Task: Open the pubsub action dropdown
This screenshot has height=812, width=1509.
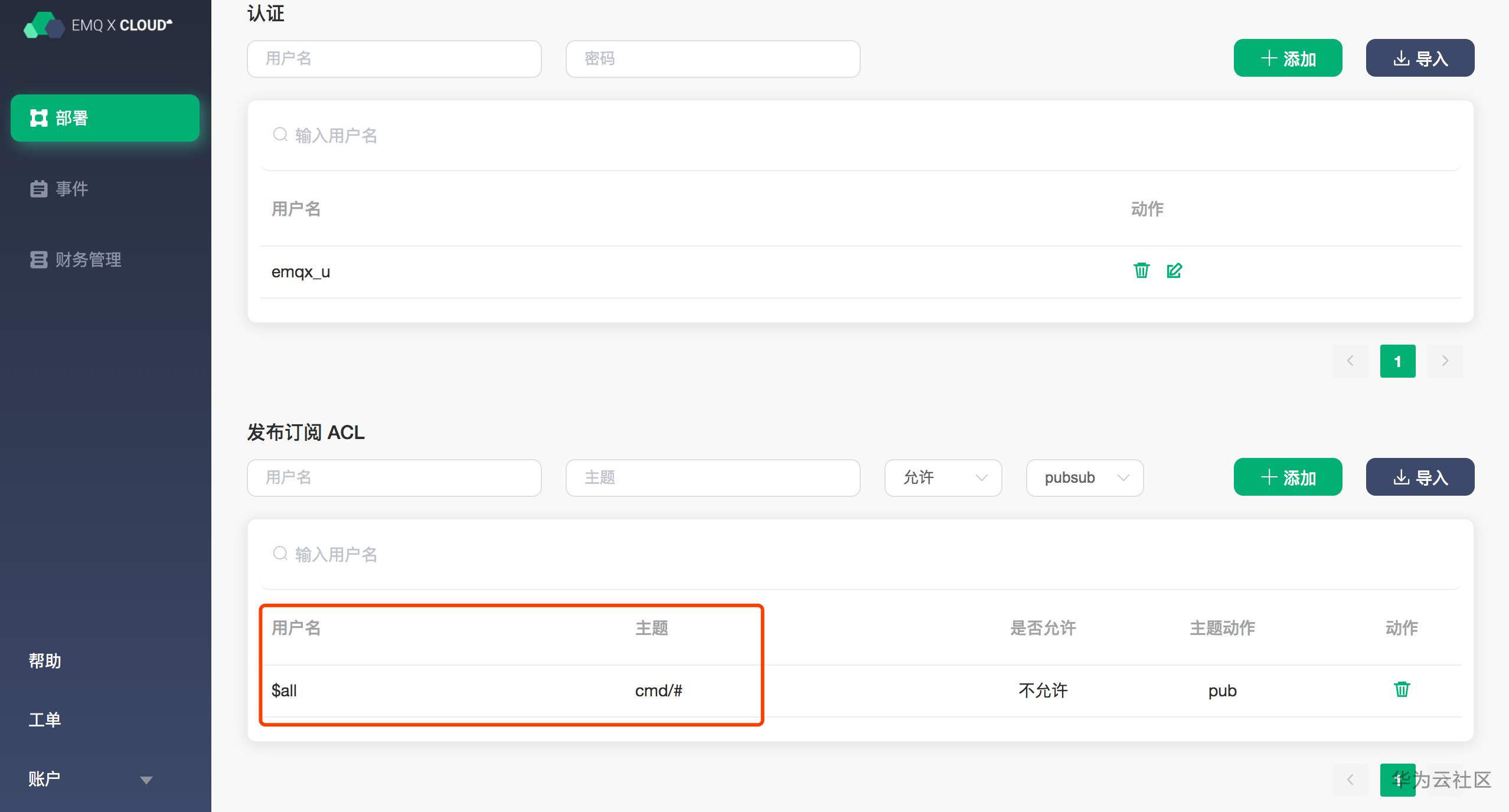Action: [x=1085, y=477]
